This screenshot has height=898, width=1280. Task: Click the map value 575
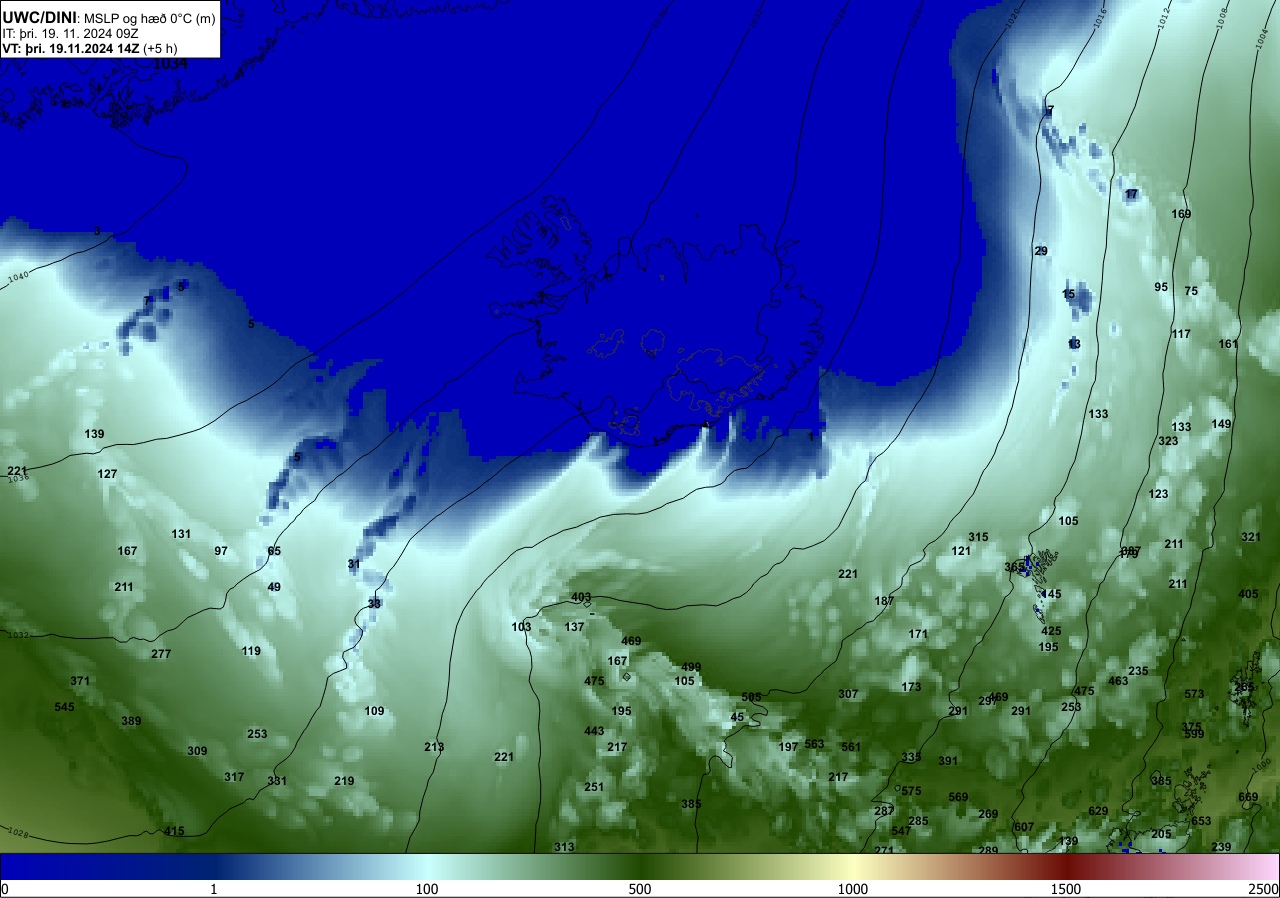pyautogui.click(x=911, y=791)
